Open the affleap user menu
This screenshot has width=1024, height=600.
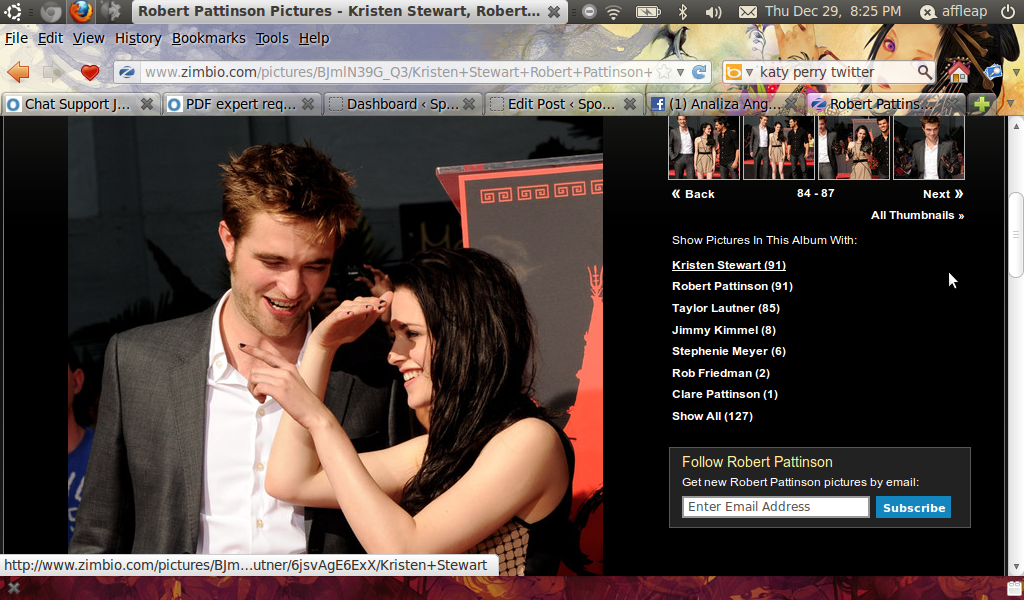(953, 12)
